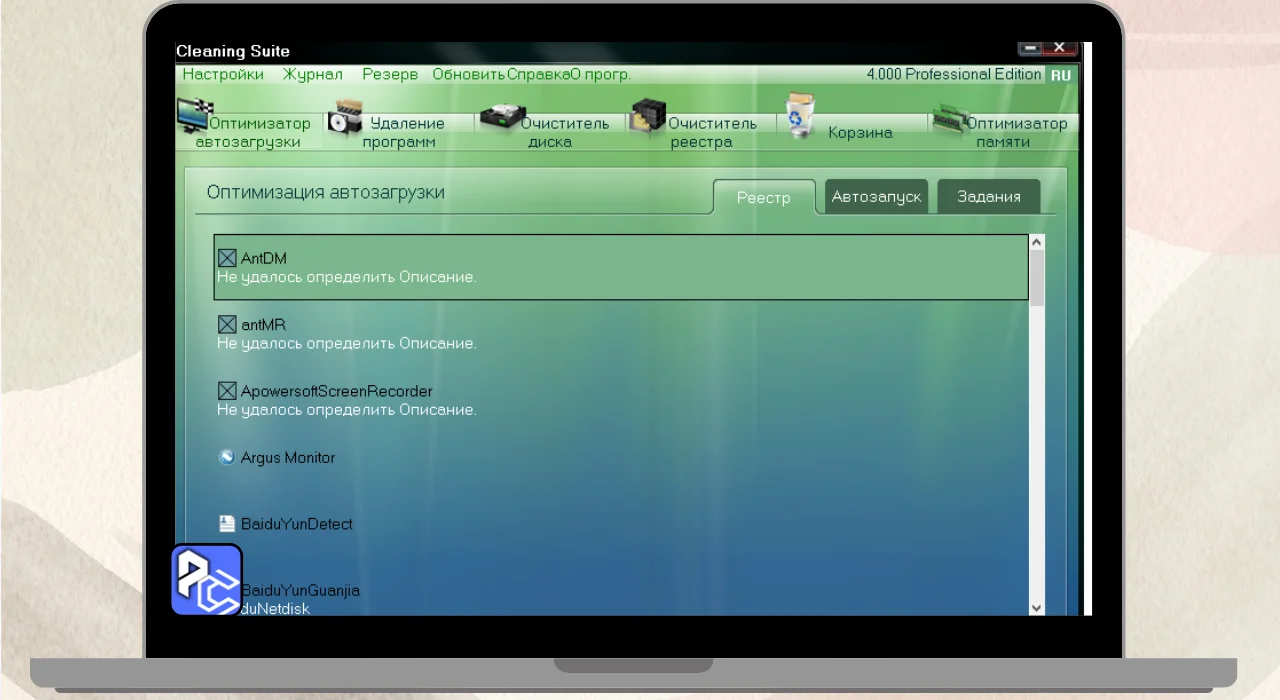Click the RU language button

pyautogui.click(x=1061, y=75)
